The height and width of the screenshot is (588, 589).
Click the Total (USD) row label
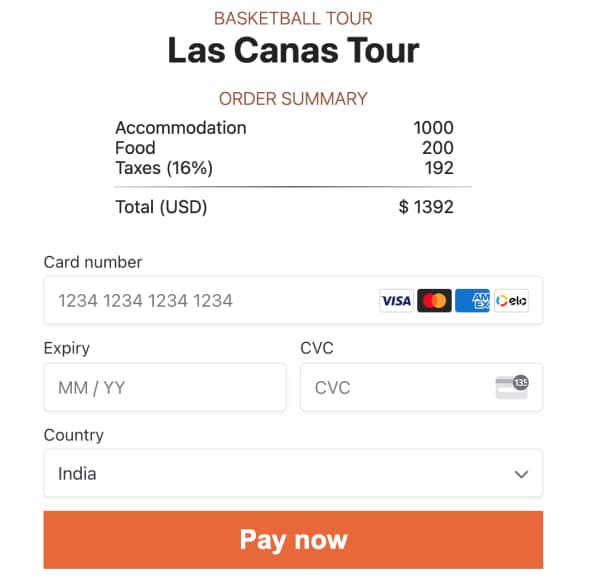(x=161, y=207)
